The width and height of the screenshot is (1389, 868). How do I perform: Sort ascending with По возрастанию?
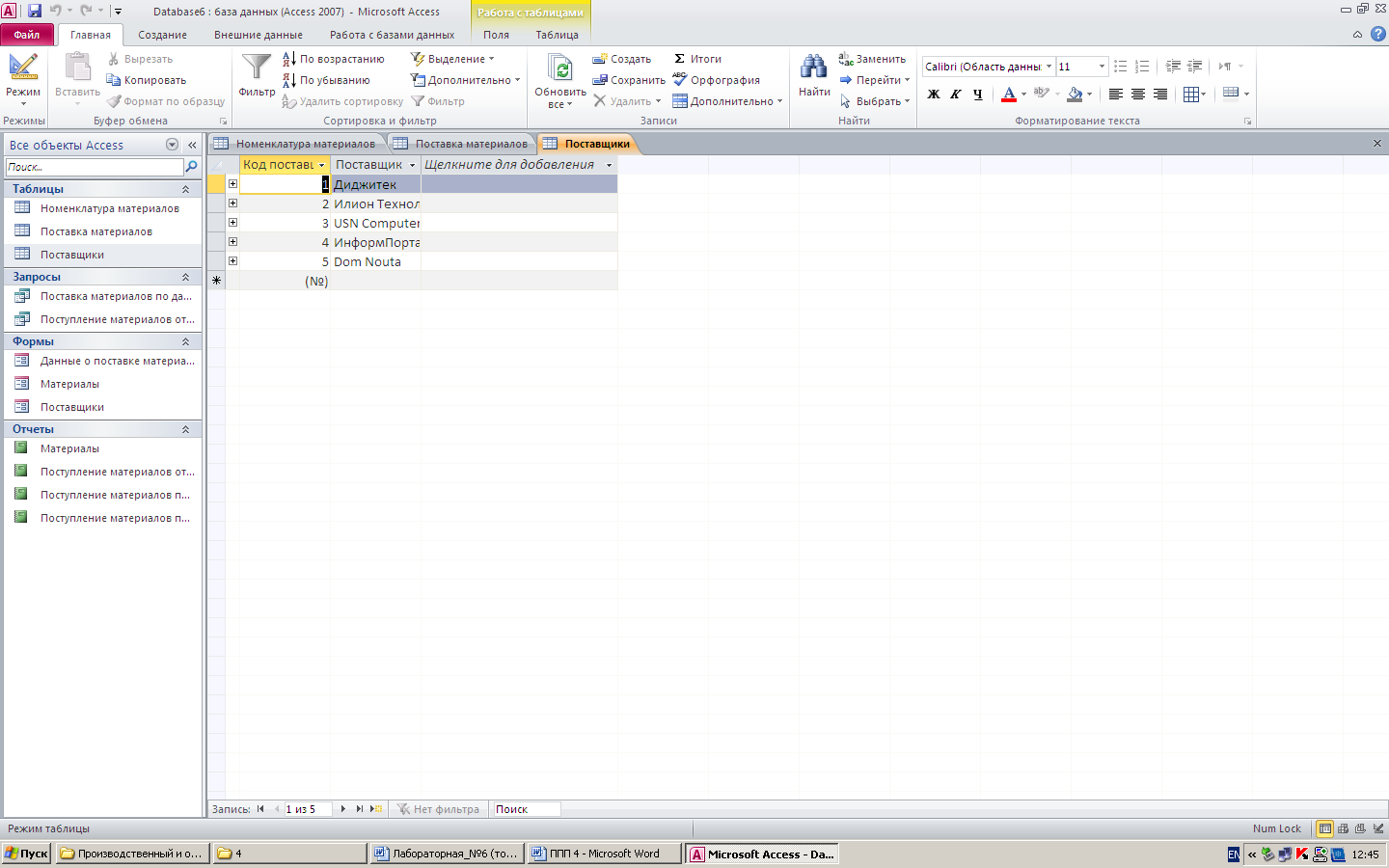coord(334,59)
